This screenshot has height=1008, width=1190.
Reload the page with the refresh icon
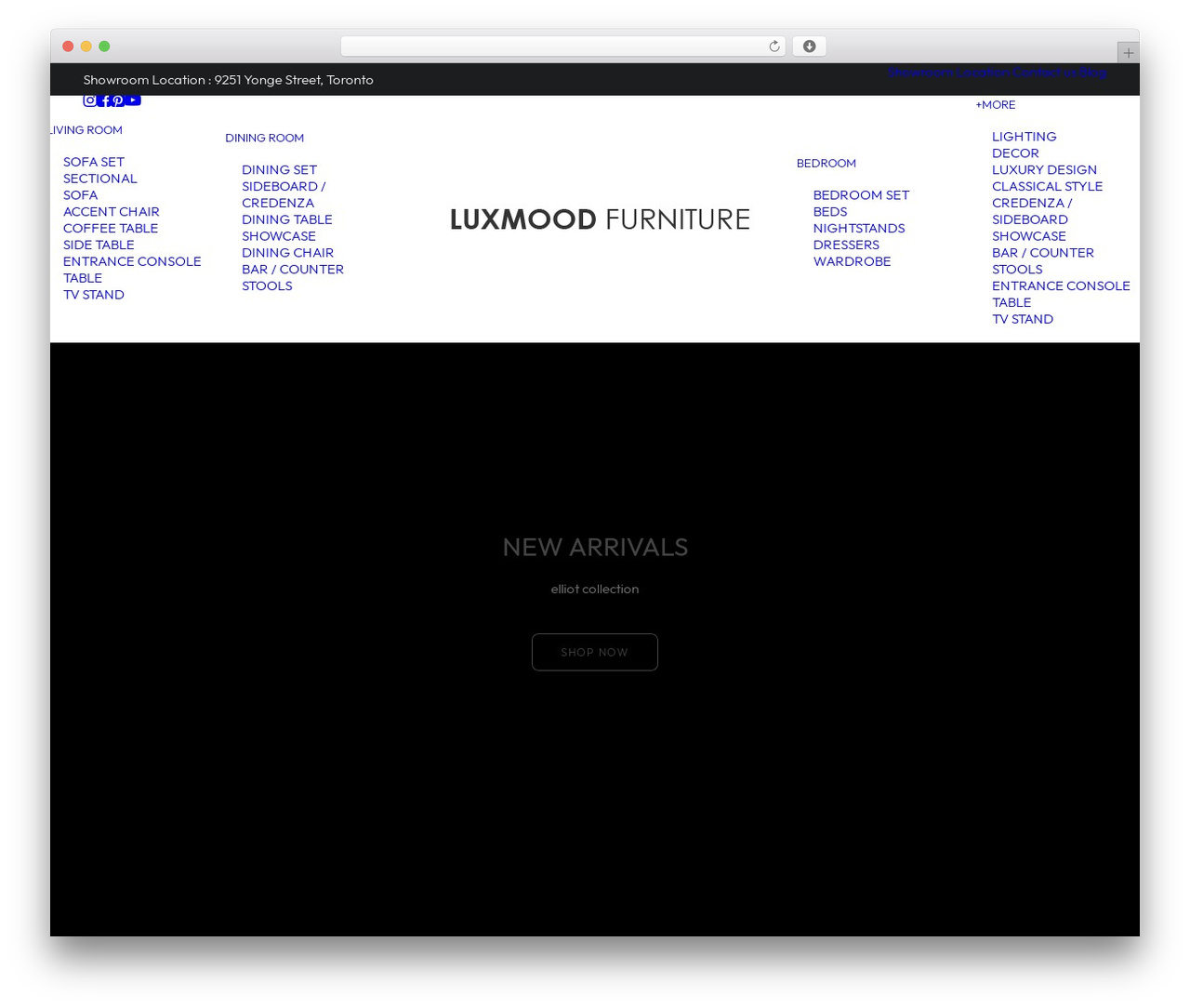click(x=773, y=46)
